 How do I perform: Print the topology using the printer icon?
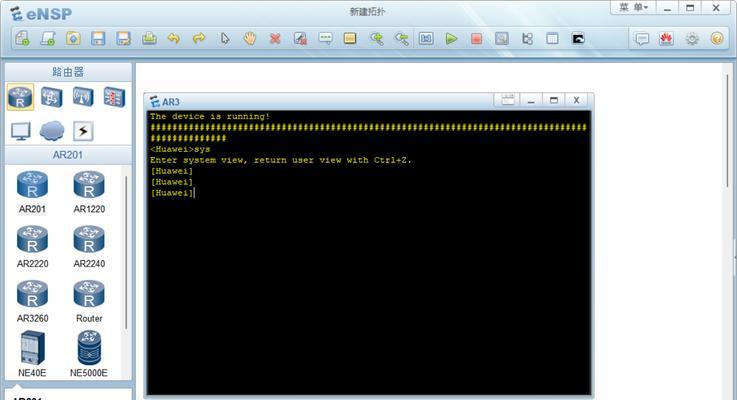click(149, 38)
